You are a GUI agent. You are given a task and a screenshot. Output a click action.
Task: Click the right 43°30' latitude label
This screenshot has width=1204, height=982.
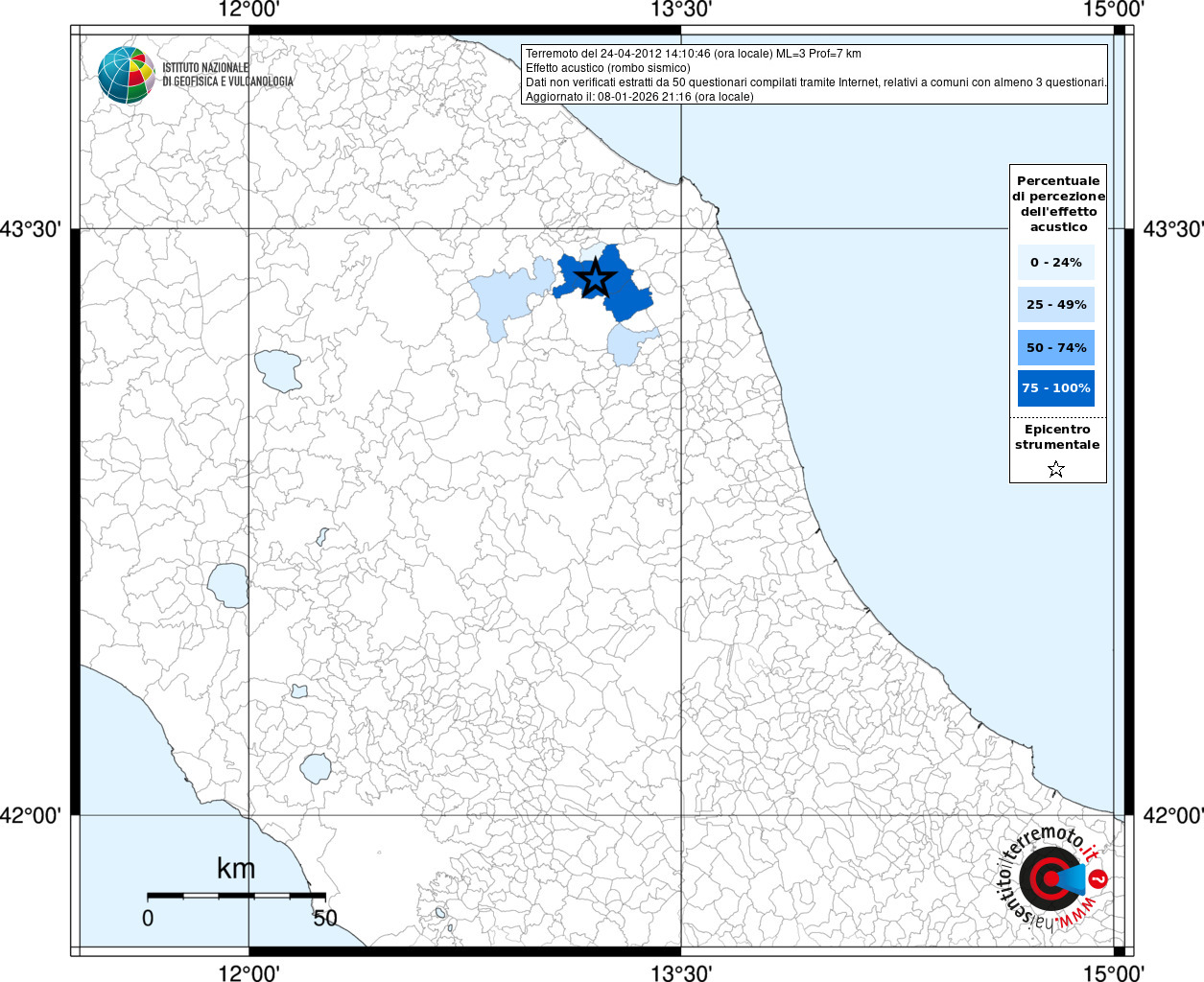pos(1173,229)
